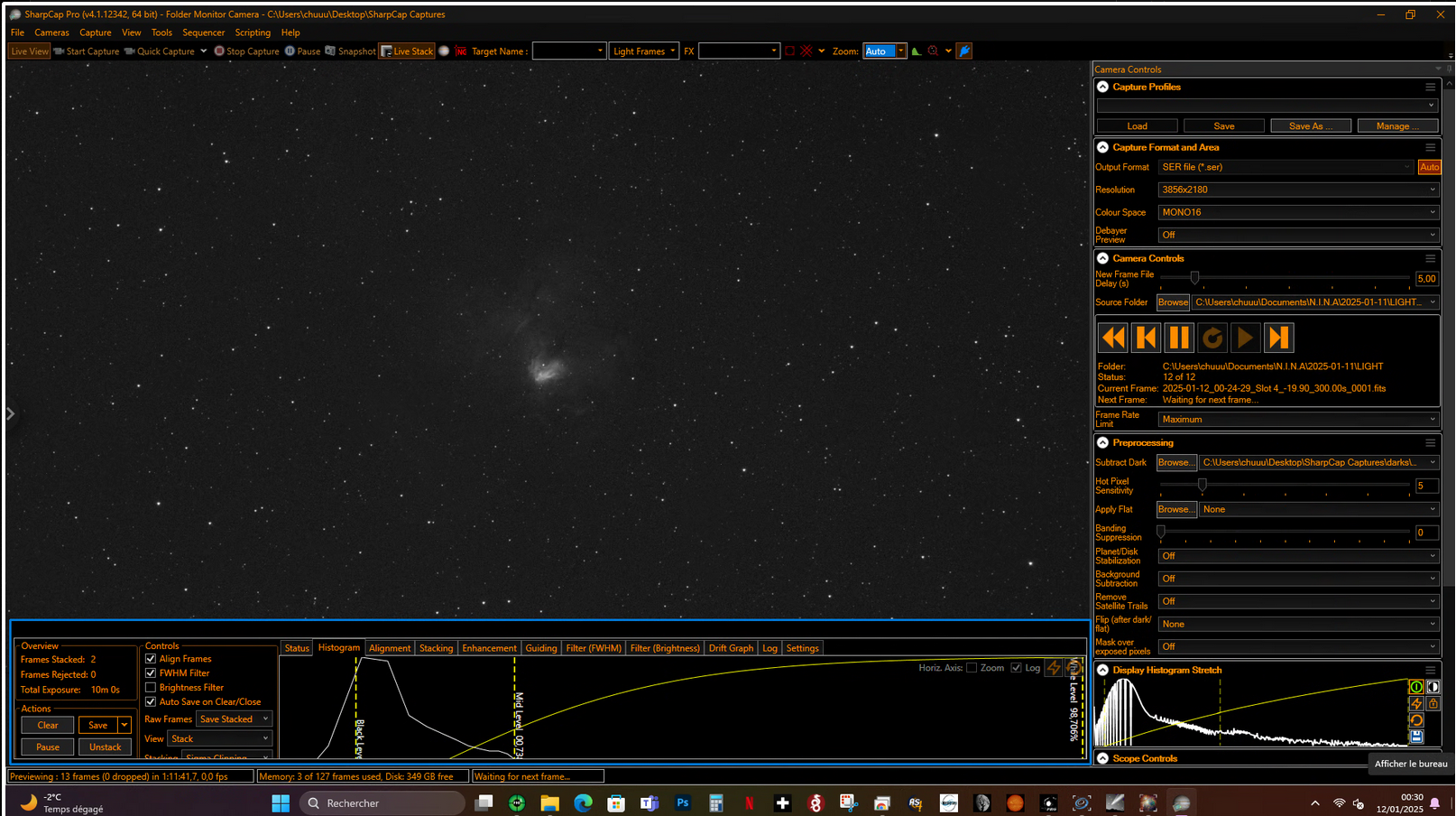This screenshot has height=816, width=1456.
Task: Click the padlock icon in Display Histogram Stretch
Action: tap(1433, 703)
